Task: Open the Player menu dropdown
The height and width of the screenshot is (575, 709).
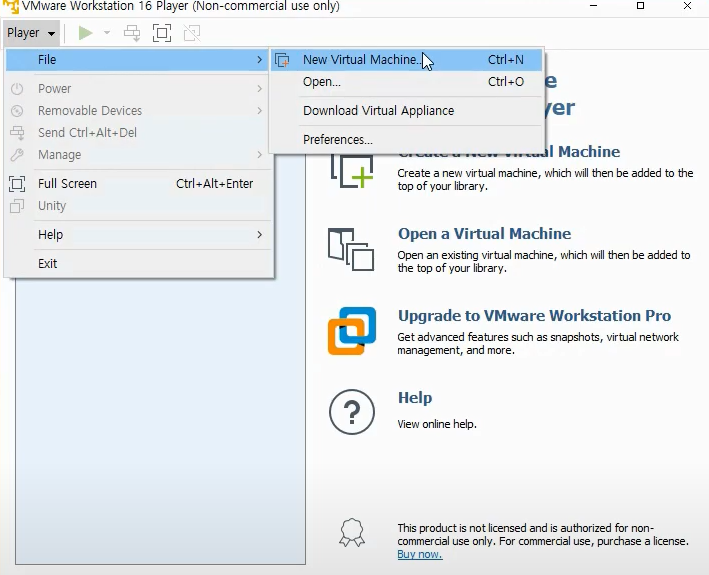Action: point(31,33)
